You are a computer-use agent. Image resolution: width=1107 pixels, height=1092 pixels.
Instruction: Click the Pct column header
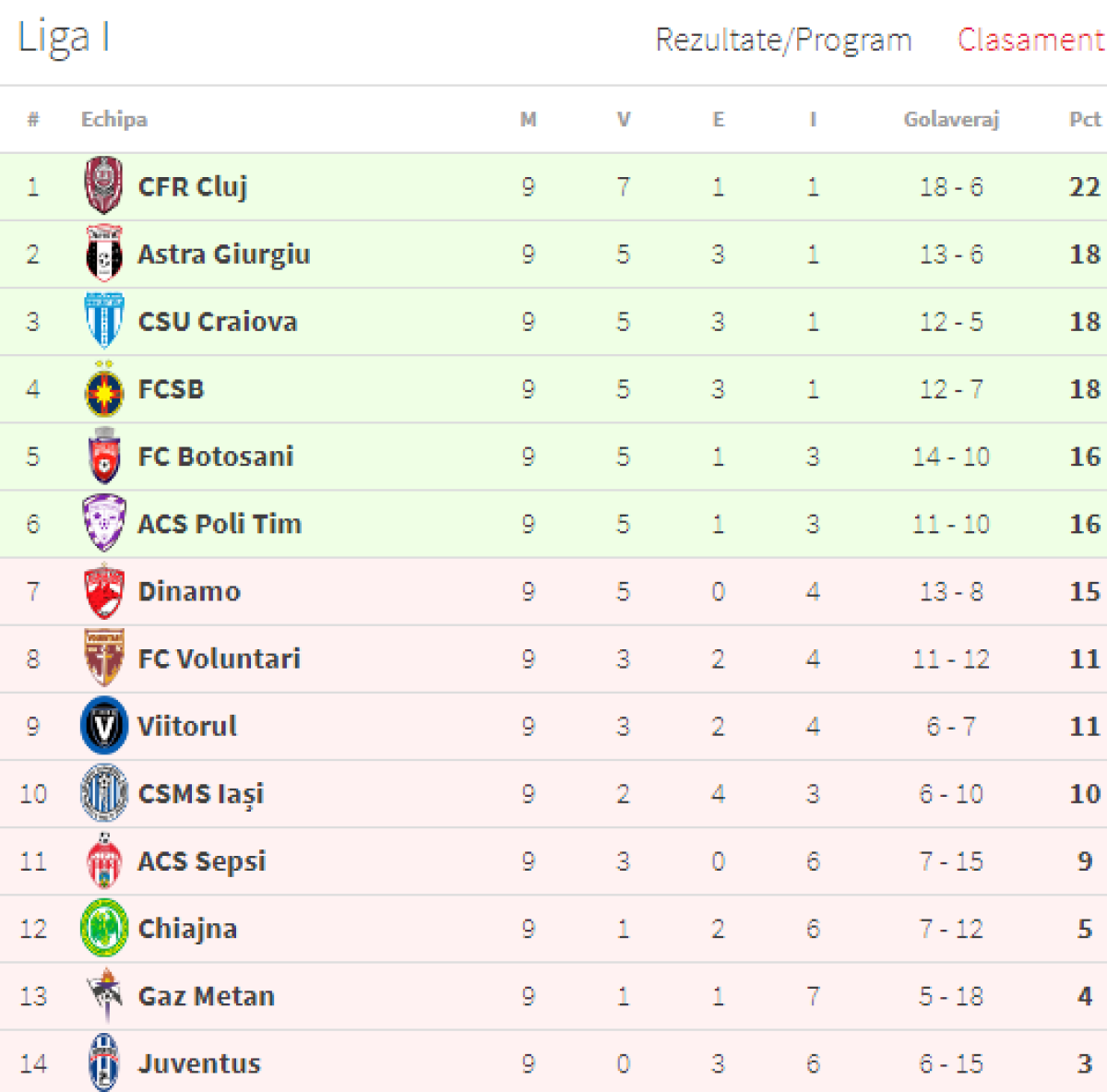1084,120
